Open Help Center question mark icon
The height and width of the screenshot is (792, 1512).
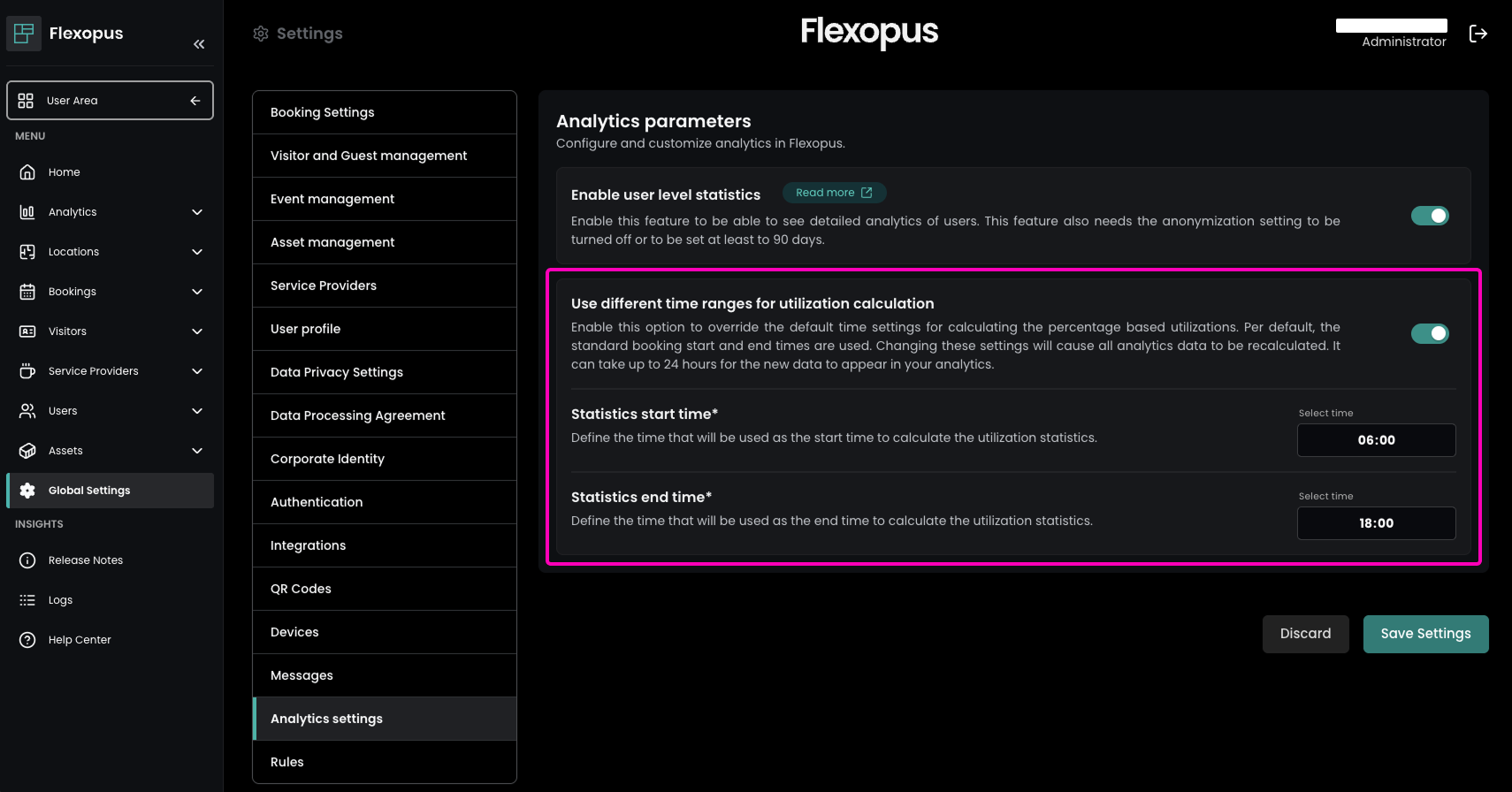tap(27, 640)
